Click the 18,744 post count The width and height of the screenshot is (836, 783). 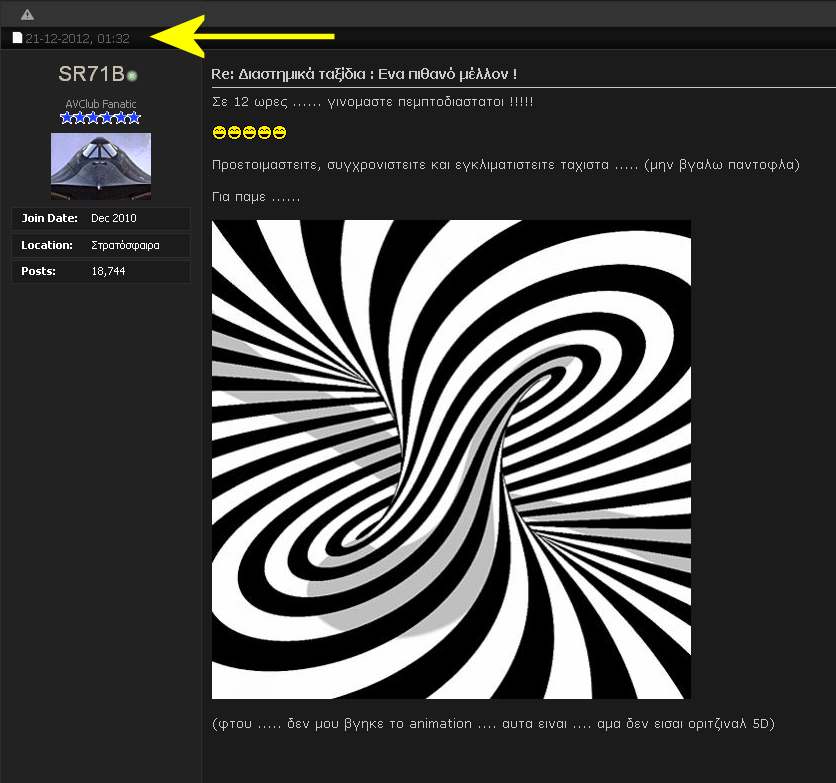pos(108,271)
